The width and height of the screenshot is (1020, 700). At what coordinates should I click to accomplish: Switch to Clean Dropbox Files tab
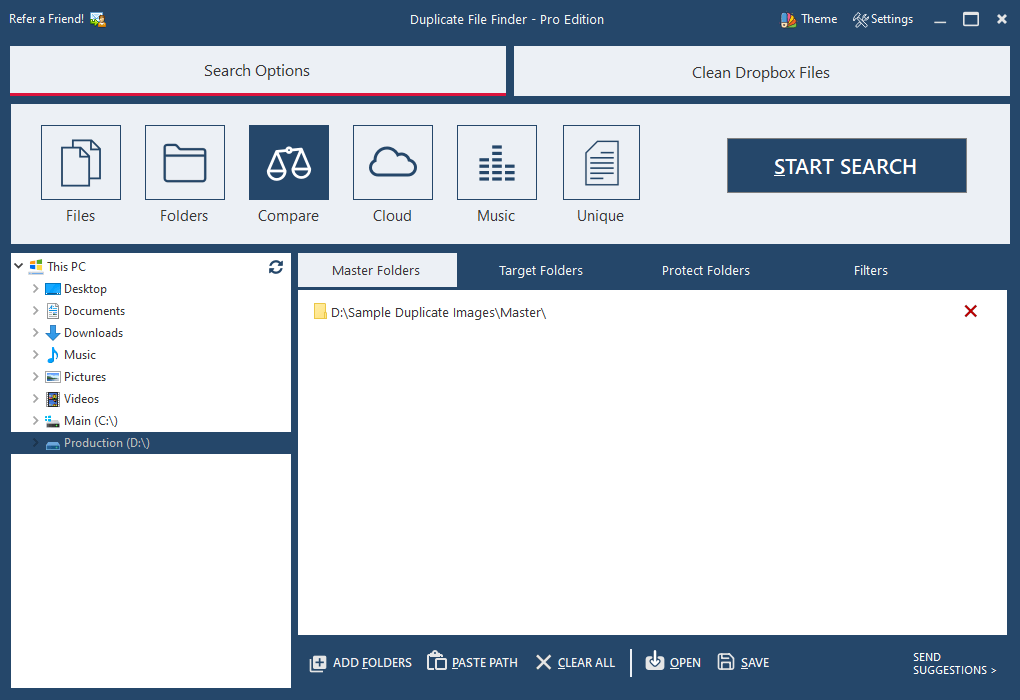(760, 72)
